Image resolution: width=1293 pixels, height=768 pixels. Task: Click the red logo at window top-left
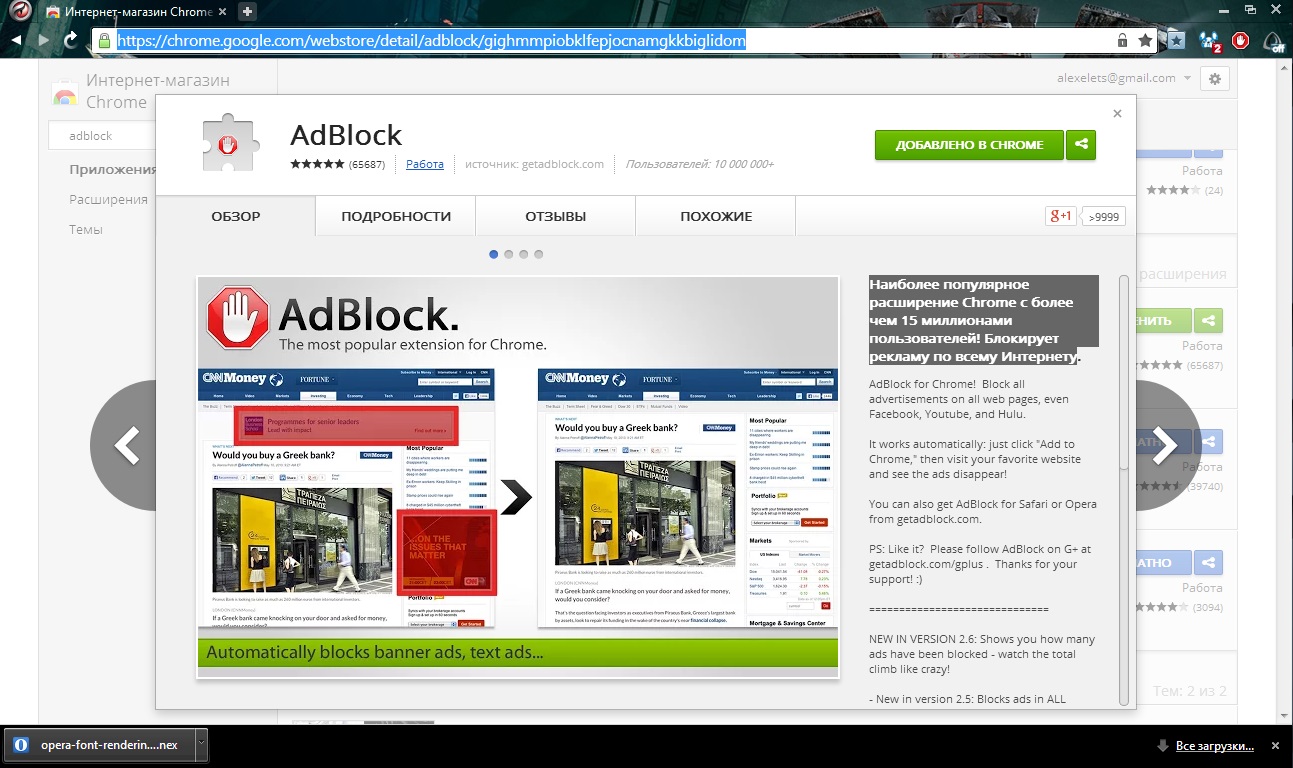pos(22,12)
